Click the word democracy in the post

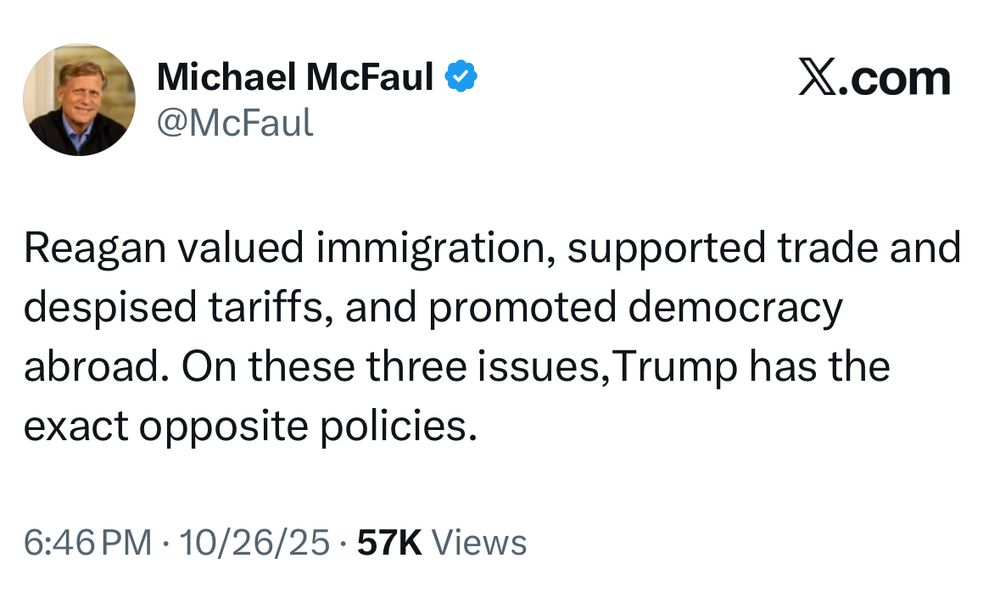pyautogui.click(x=735, y=309)
